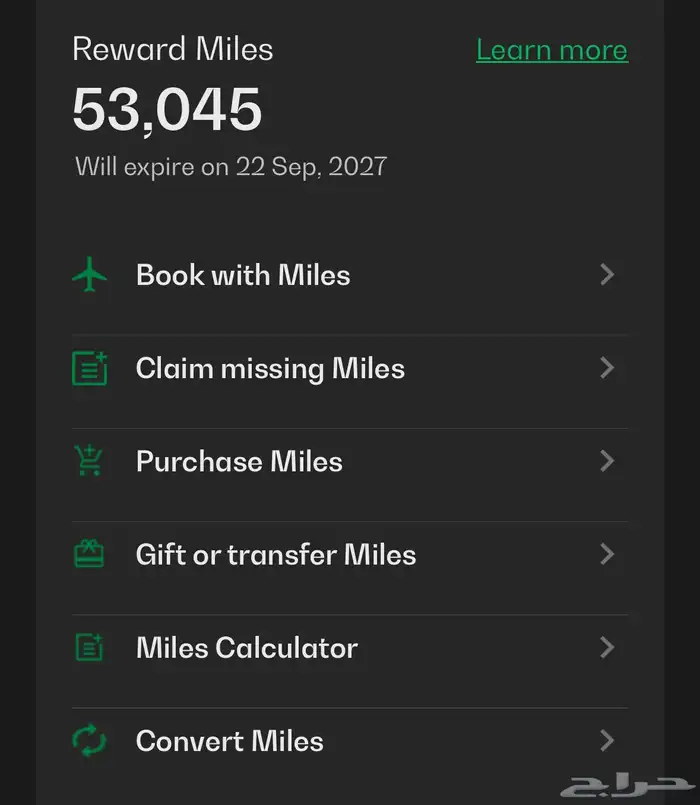Expand the Book with Miles chevron
The image size is (700, 805).
pyautogui.click(x=606, y=275)
